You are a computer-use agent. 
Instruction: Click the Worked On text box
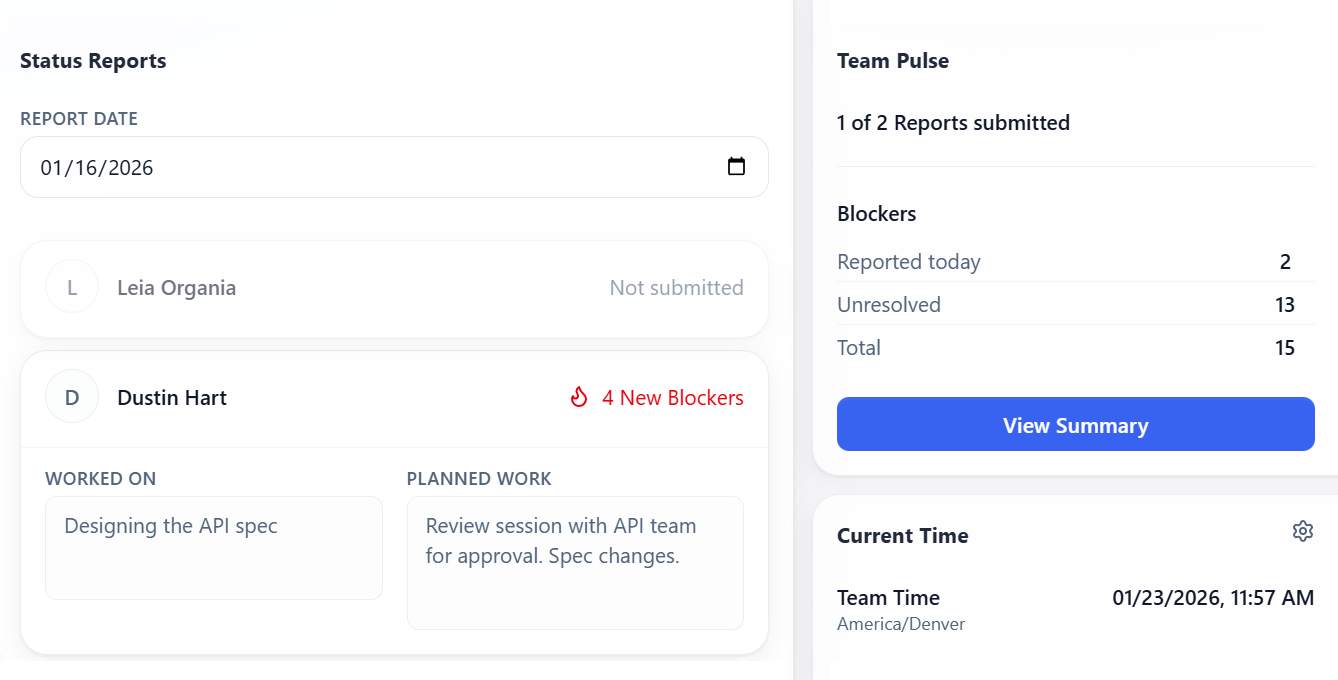[x=214, y=548]
